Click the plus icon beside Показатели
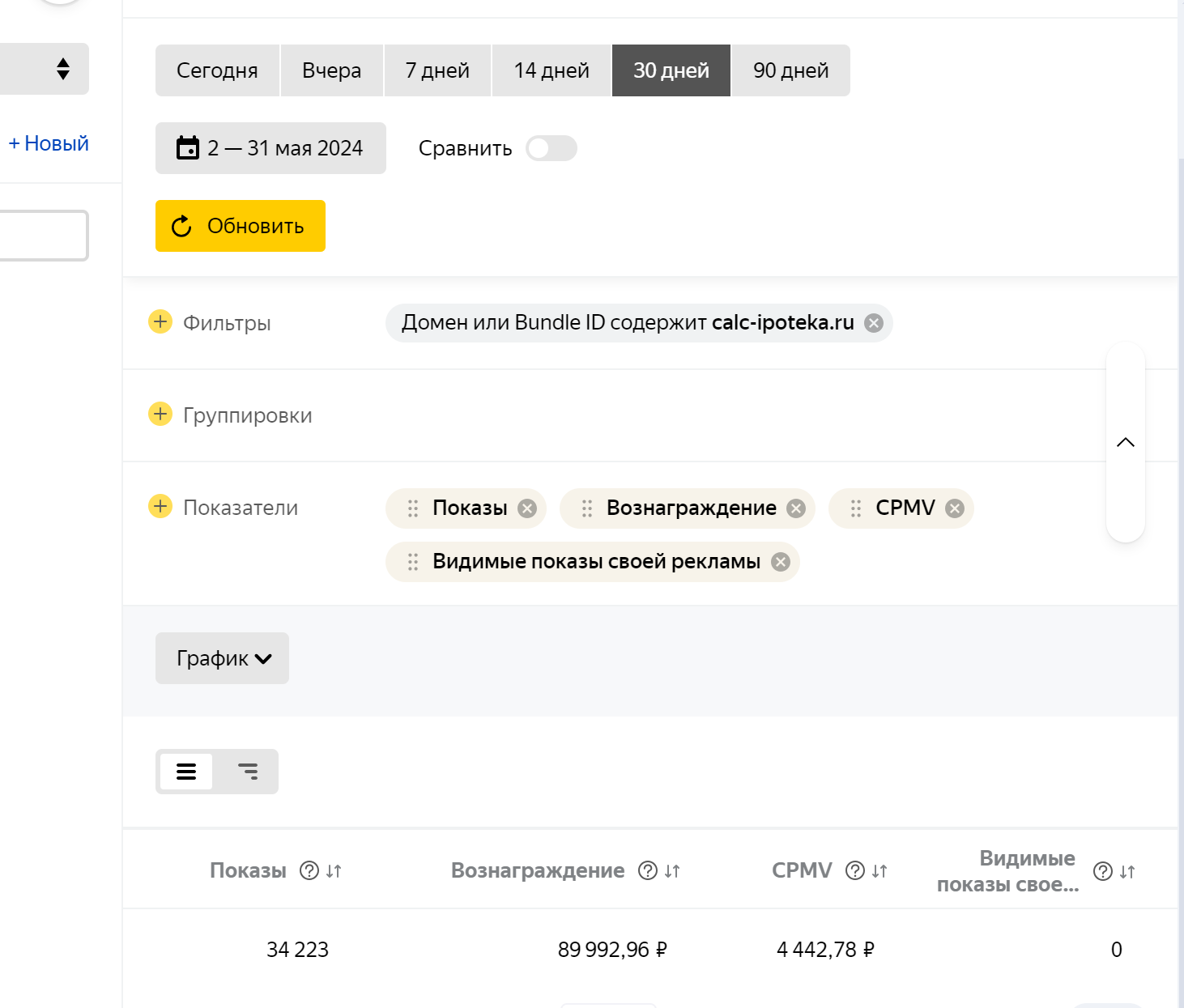The image size is (1184, 1008). pos(160,507)
